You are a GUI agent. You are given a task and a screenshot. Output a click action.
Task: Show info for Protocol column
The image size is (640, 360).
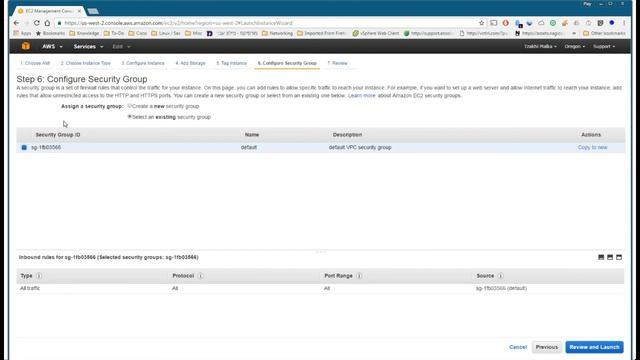point(200,276)
